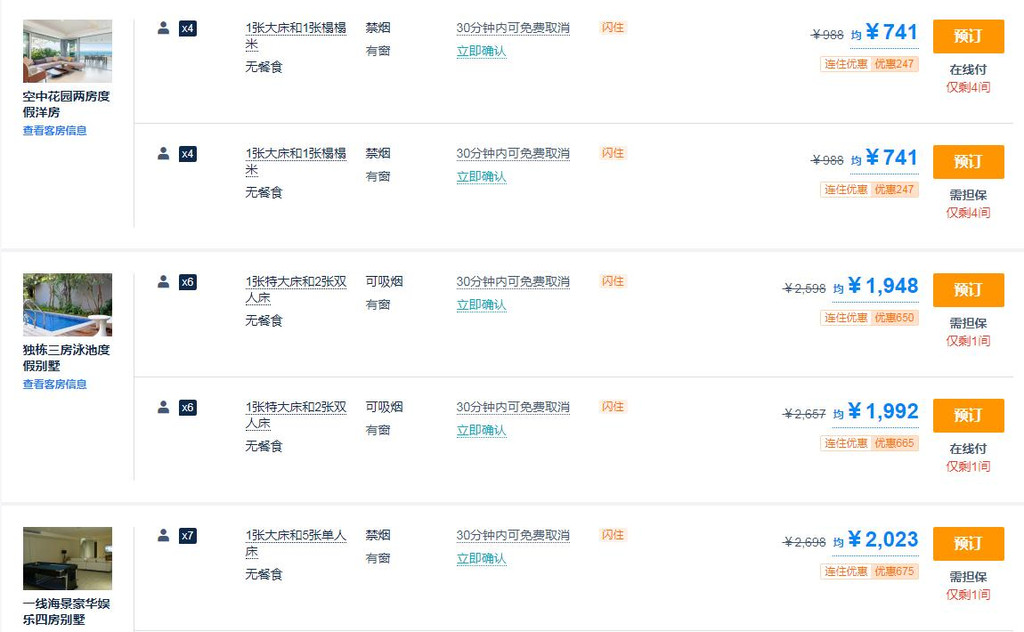View room info for 独栋三房泳池度假别墅
Viewport: 1024px width, 632px height.
(x=55, y=384)
